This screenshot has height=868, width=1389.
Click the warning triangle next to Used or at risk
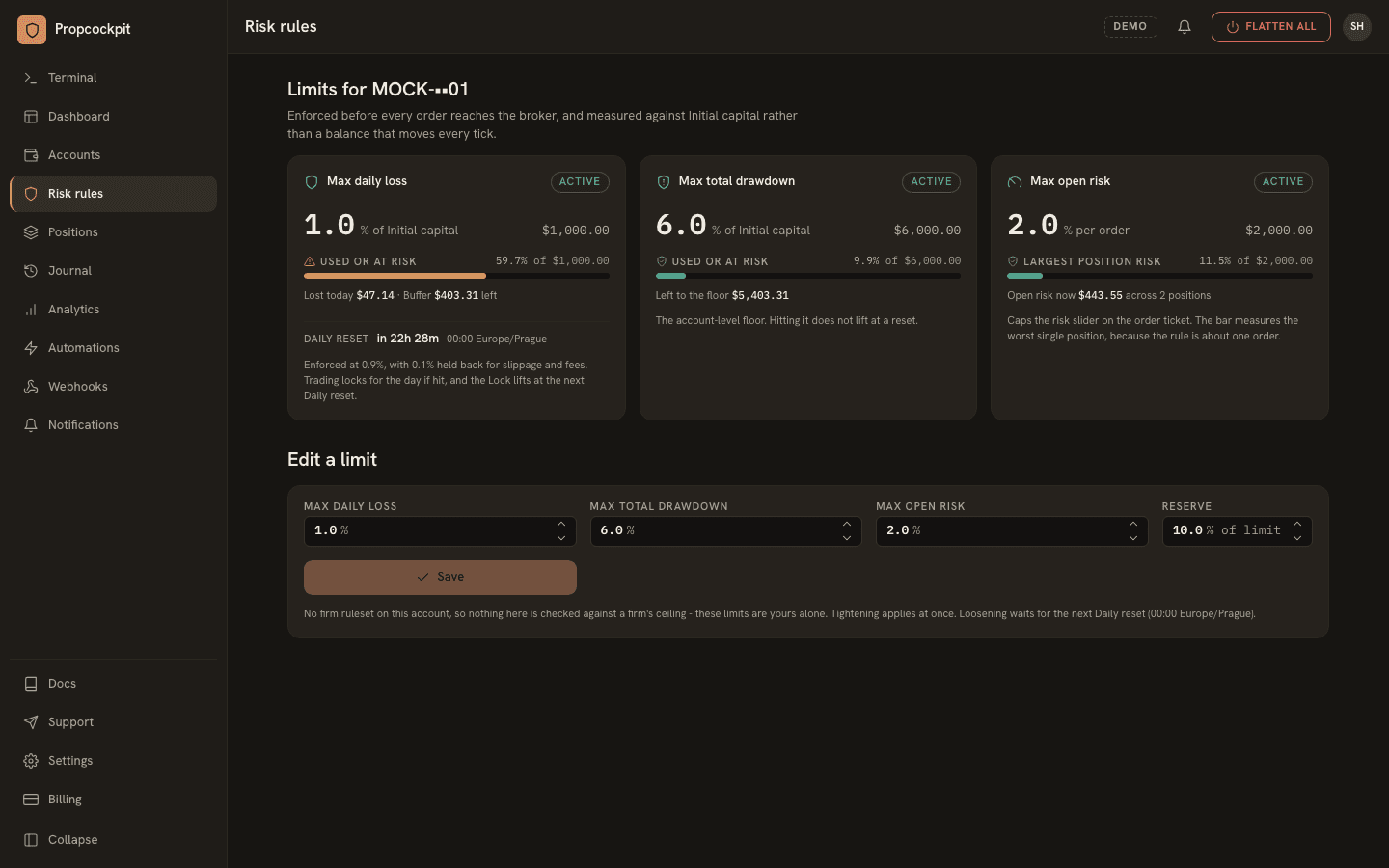(x=310, y=261)
